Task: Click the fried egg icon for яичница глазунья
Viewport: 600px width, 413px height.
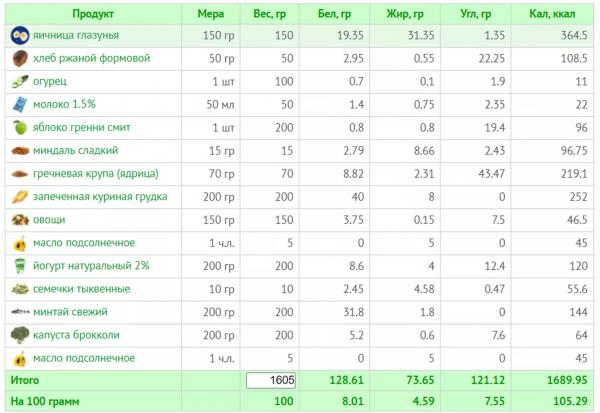Action: [20, 36]
